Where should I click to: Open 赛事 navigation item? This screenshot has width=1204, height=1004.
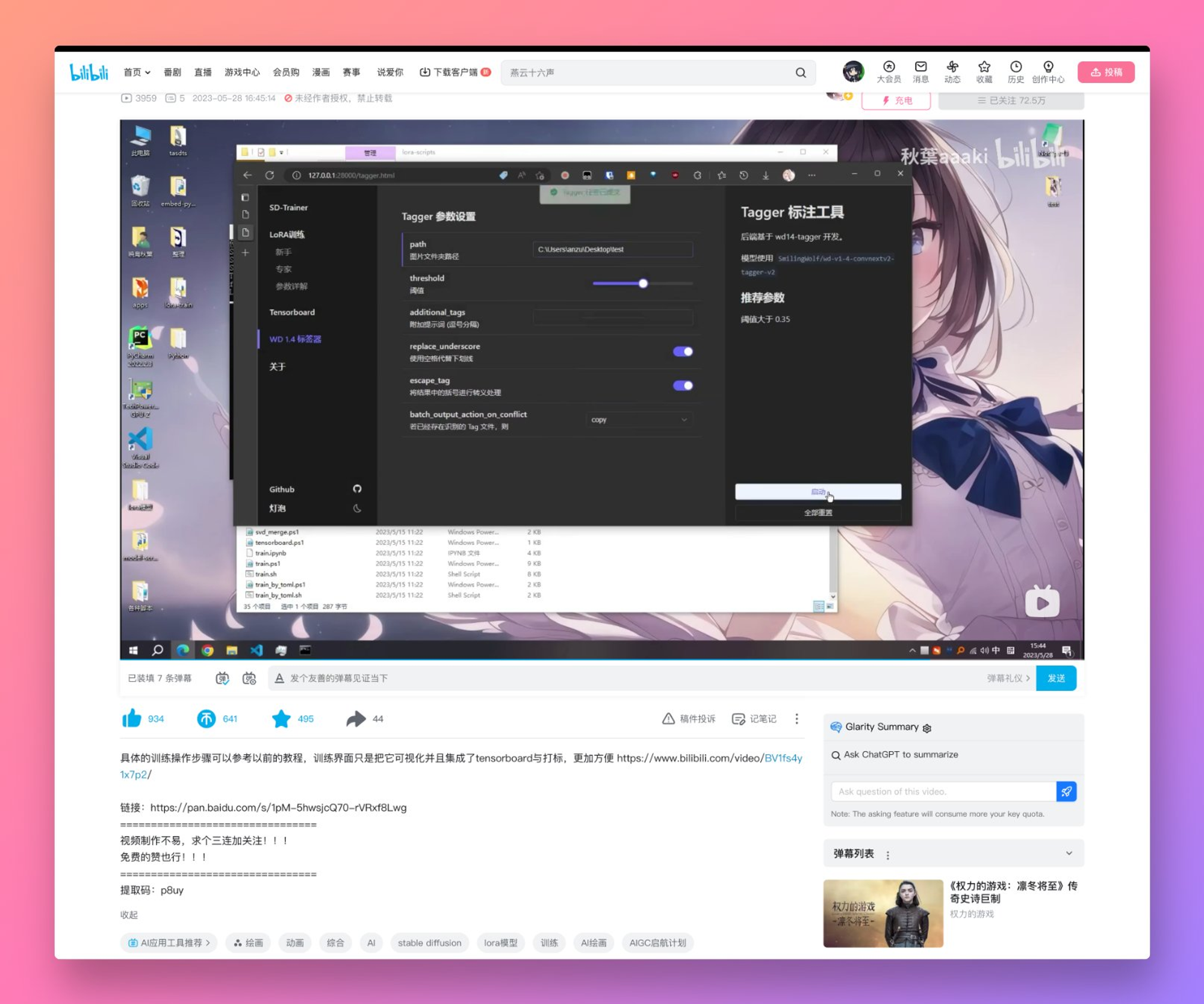(352, 72)
